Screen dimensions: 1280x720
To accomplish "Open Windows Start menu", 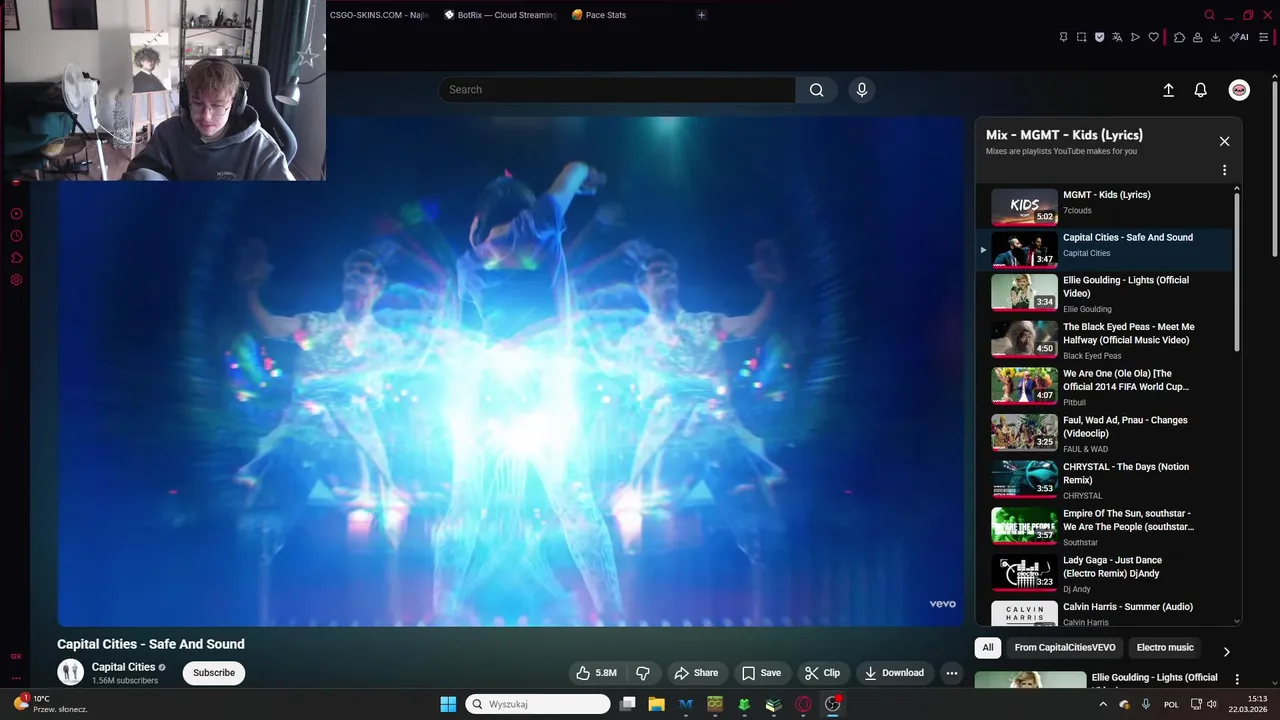I will (448, 704).
